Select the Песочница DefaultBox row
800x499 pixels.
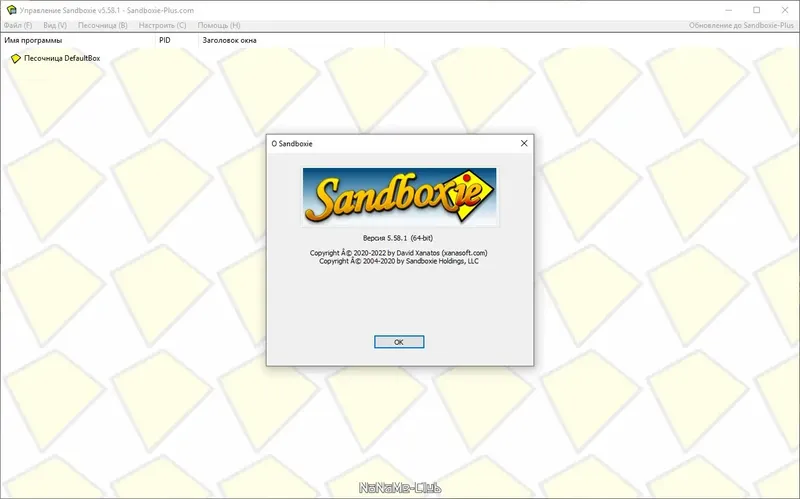coord(56,58)
